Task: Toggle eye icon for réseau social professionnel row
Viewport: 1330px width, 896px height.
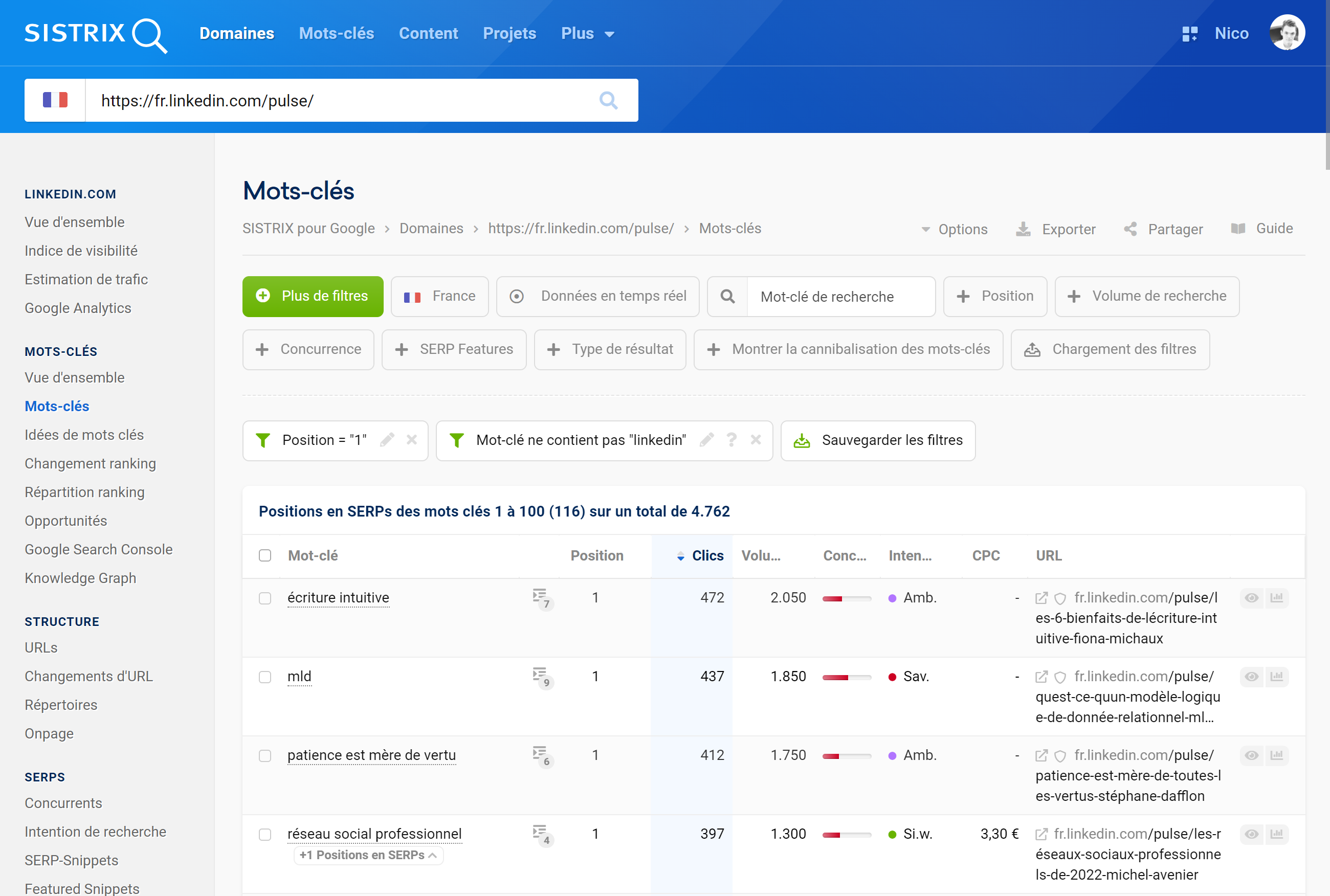Action: tap(1252, 834)
